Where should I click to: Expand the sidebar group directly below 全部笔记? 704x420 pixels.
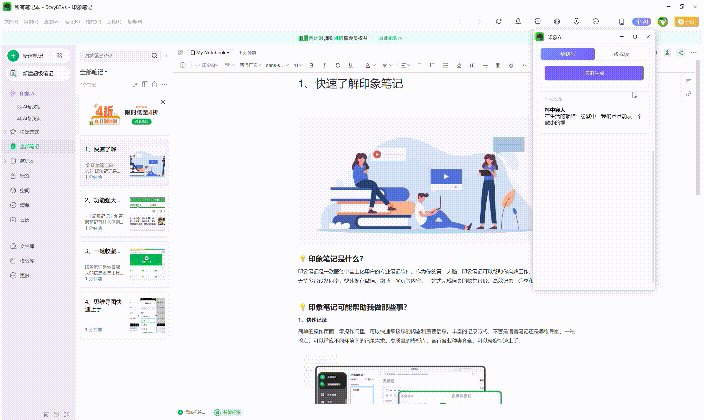point(5,161)
